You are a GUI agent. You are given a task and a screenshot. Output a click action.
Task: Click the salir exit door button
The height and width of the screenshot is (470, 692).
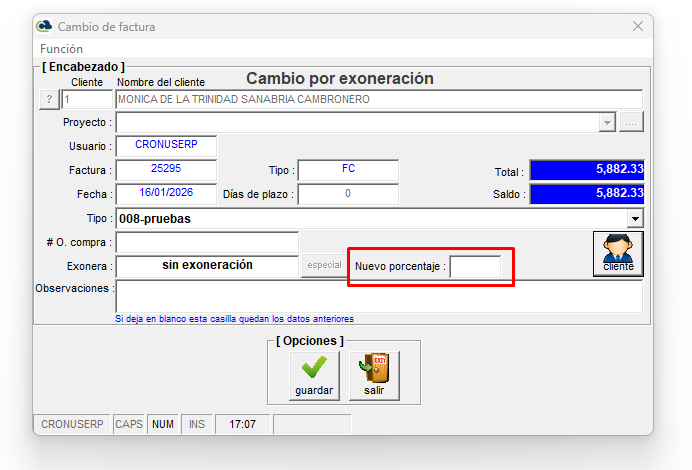[x=374, y=376]
